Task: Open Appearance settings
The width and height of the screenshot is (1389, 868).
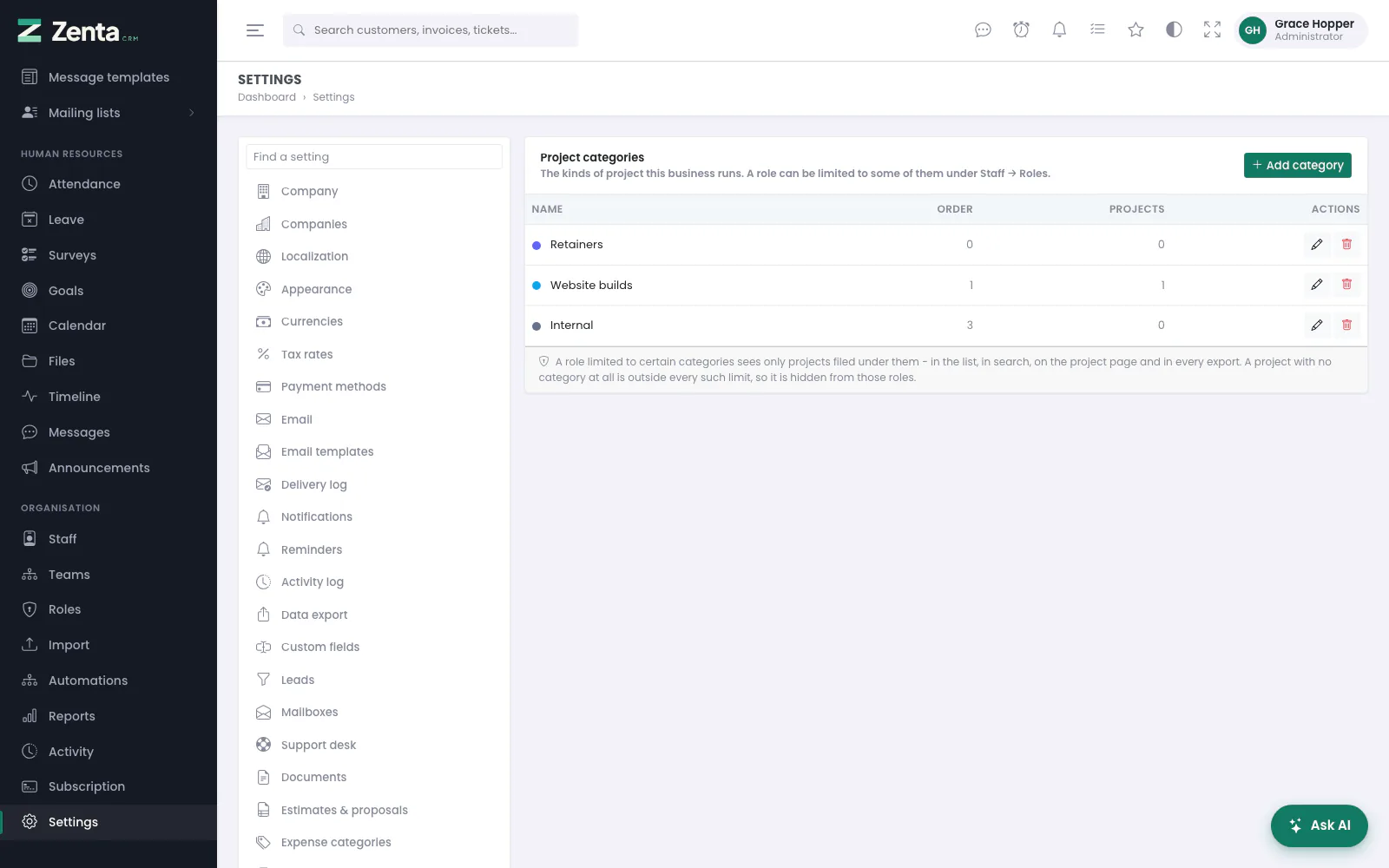Action: click(x=374, y=289)
